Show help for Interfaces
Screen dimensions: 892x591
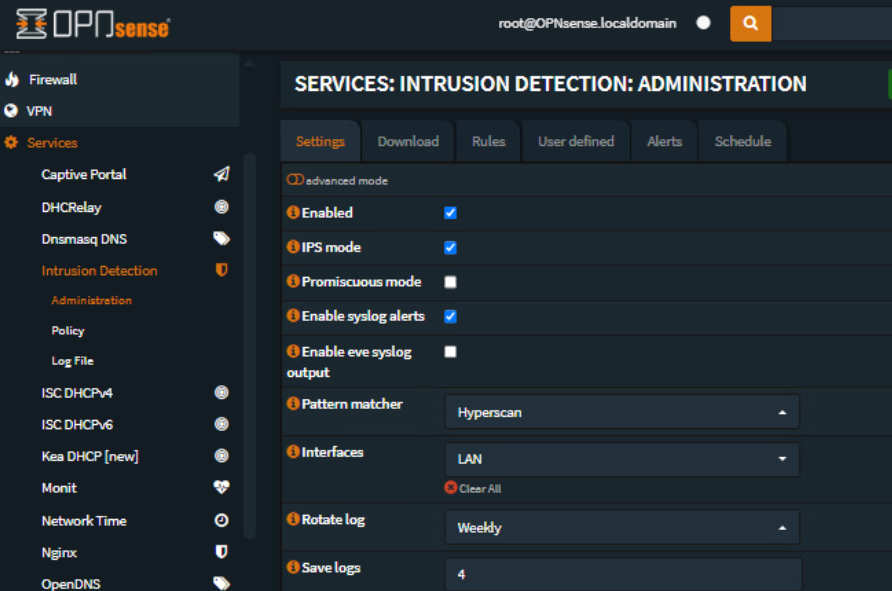click(293, 452)
